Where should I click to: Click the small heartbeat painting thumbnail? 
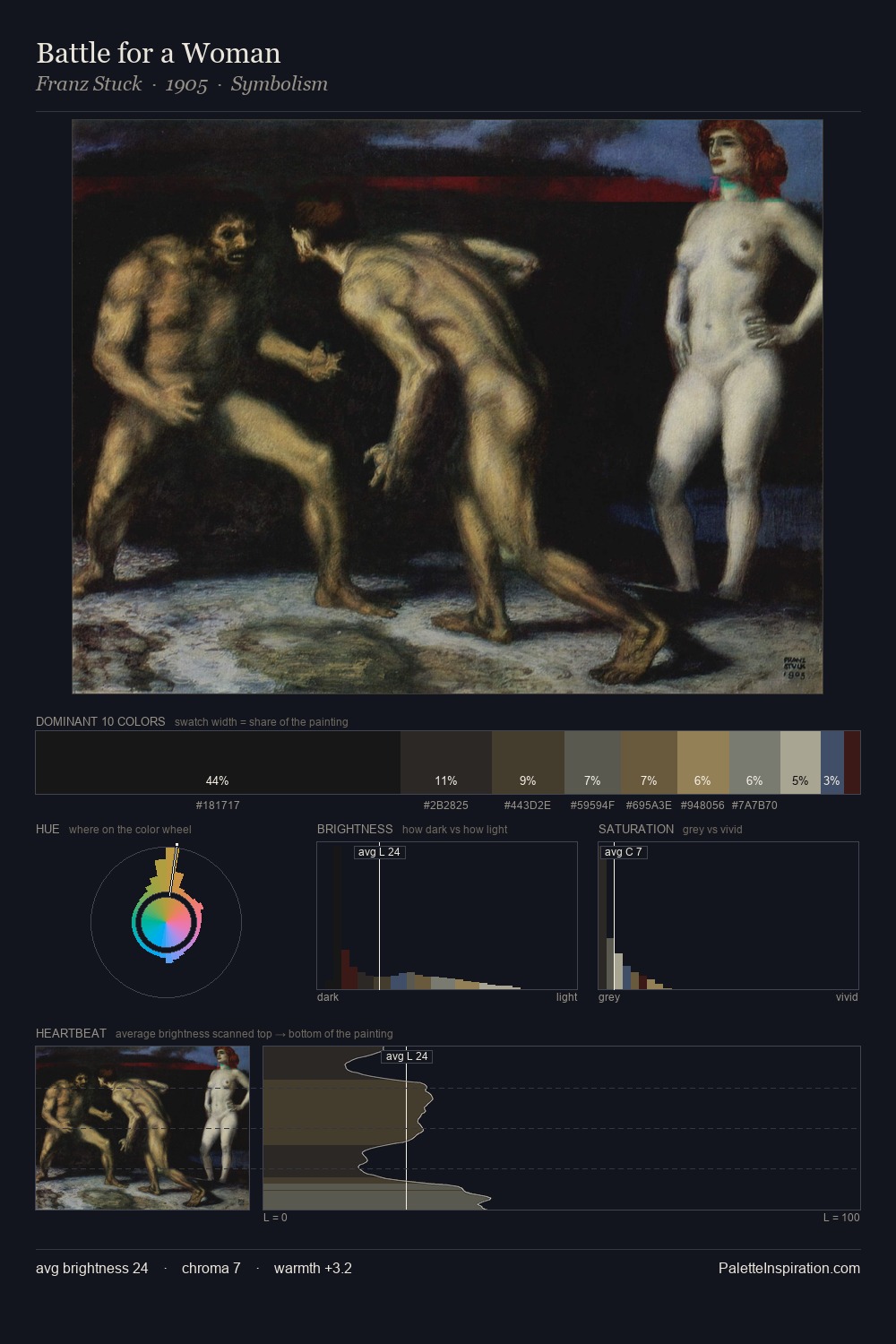point(142,1128)
